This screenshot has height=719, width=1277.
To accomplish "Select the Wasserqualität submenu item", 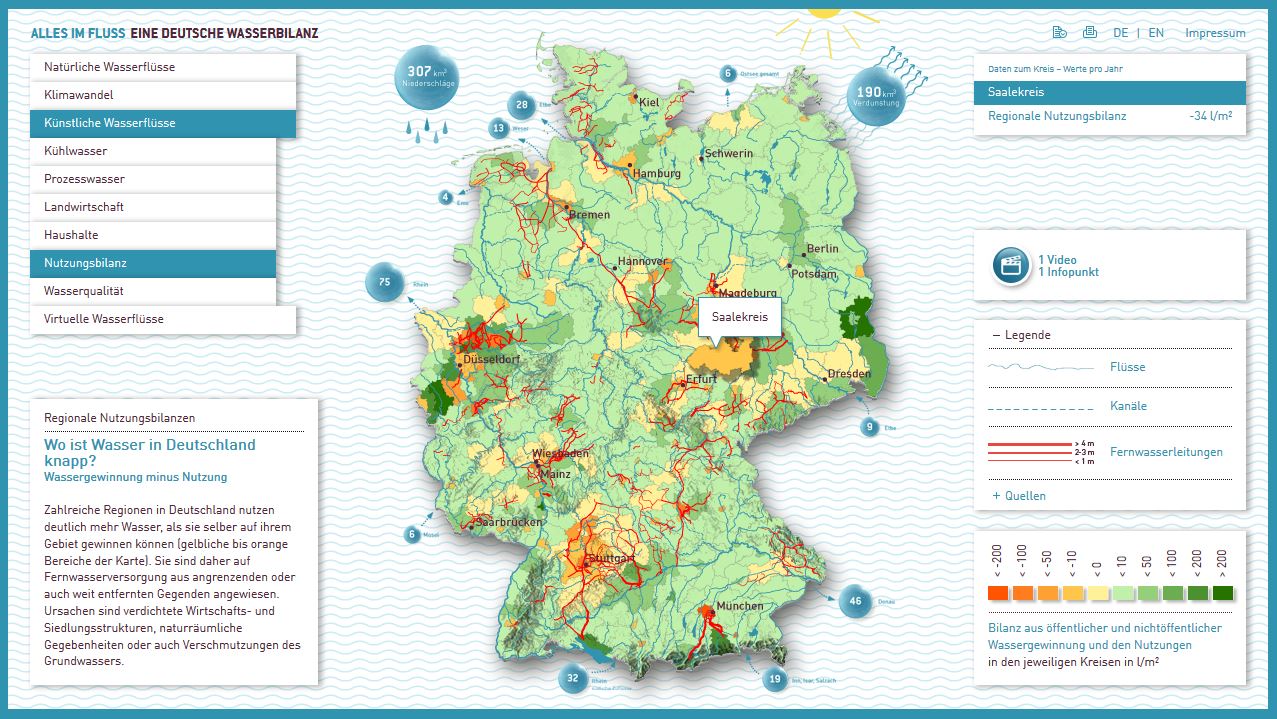I will (x=153, y=291).
